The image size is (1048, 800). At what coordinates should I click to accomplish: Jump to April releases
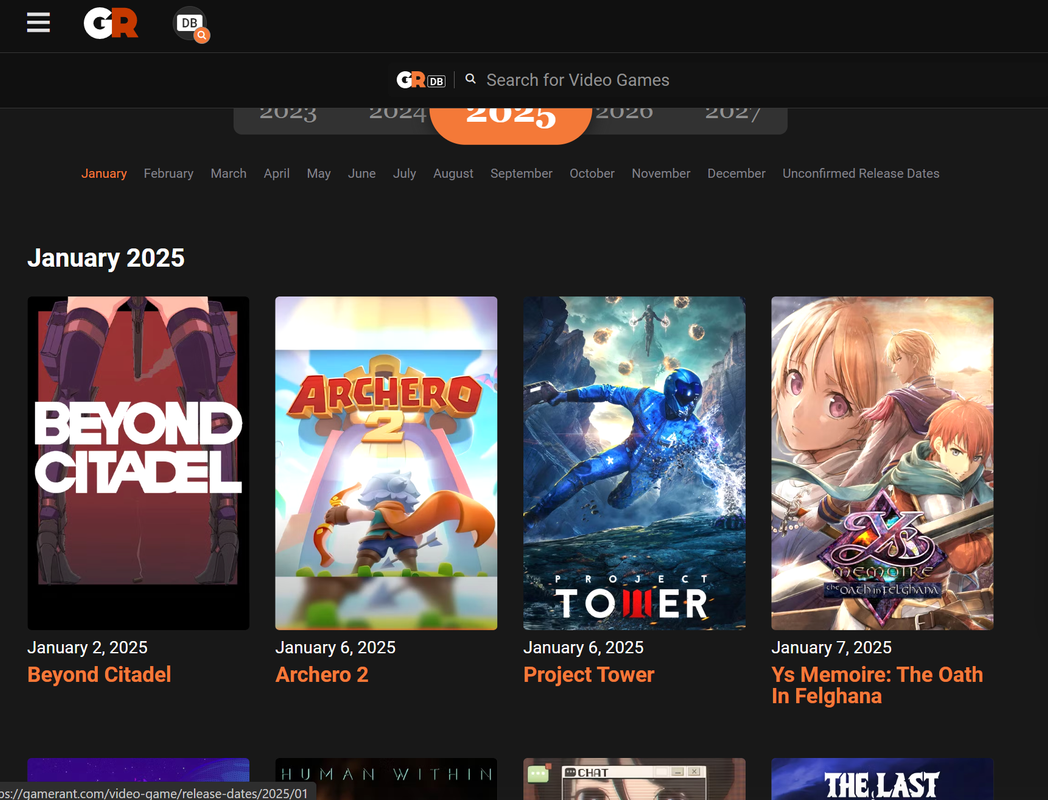(x=277, y=174)
